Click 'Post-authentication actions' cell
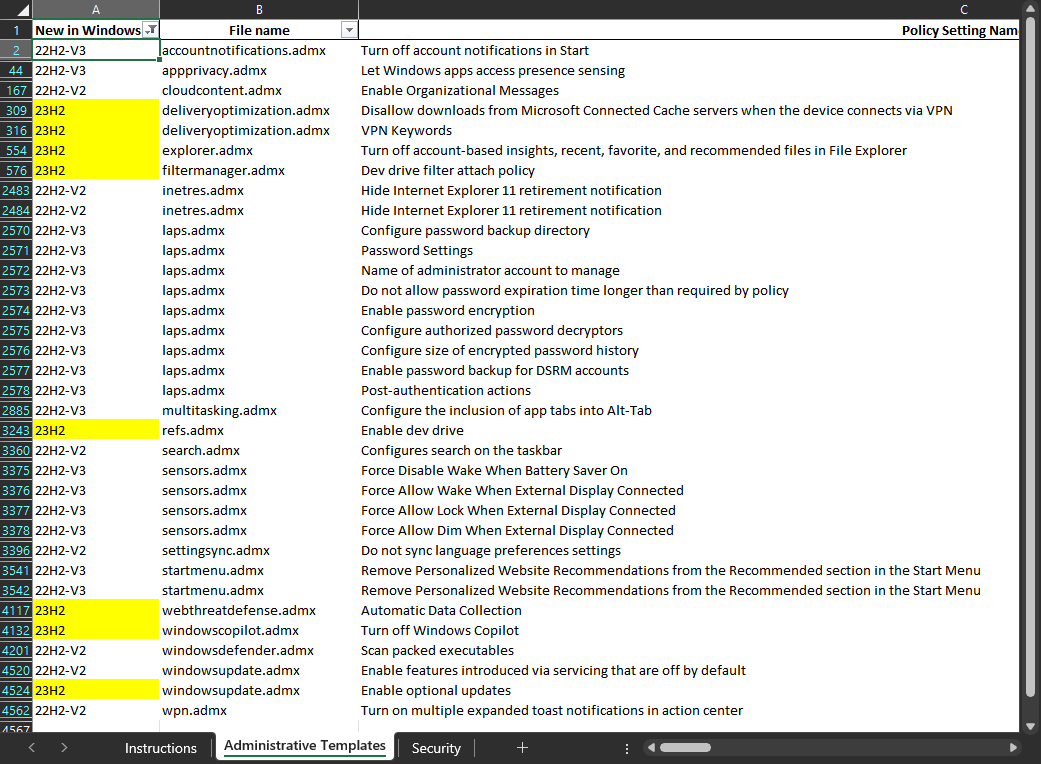This screenshot has width=1041, height=764. [688, 390]
